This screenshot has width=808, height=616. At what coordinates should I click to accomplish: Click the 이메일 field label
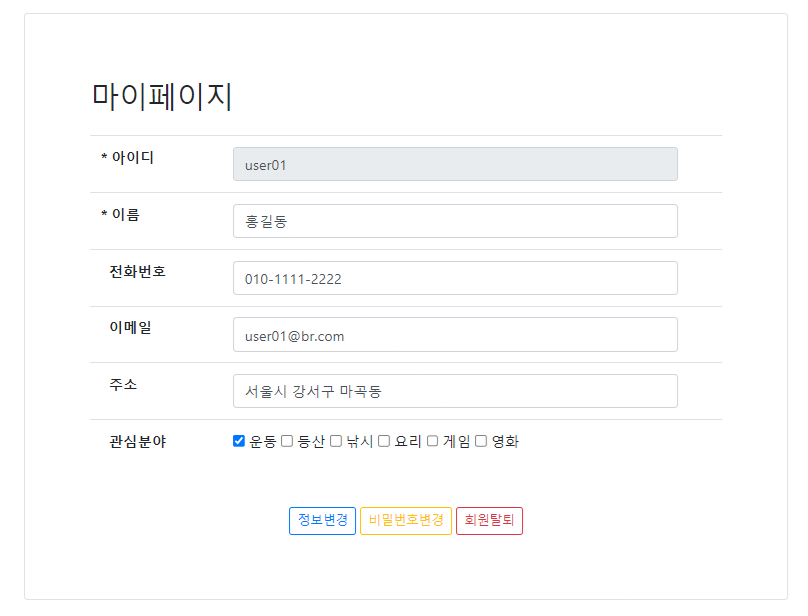(x=130, y=327)
